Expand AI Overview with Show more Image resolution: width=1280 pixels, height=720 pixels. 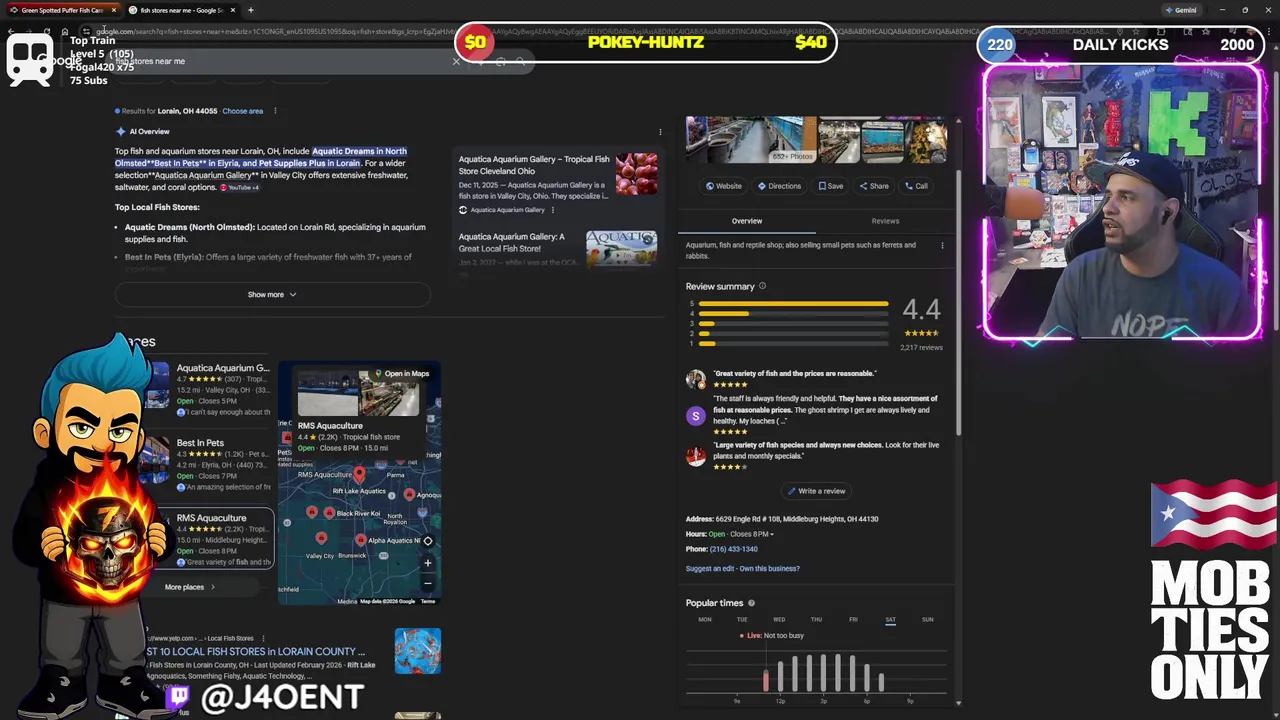pos(272,295)
